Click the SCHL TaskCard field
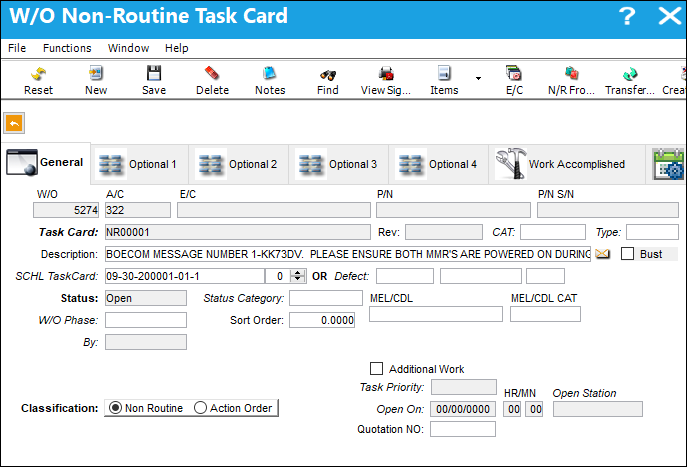The height and width of the screenshot is (467, 687). pos(185,276)
